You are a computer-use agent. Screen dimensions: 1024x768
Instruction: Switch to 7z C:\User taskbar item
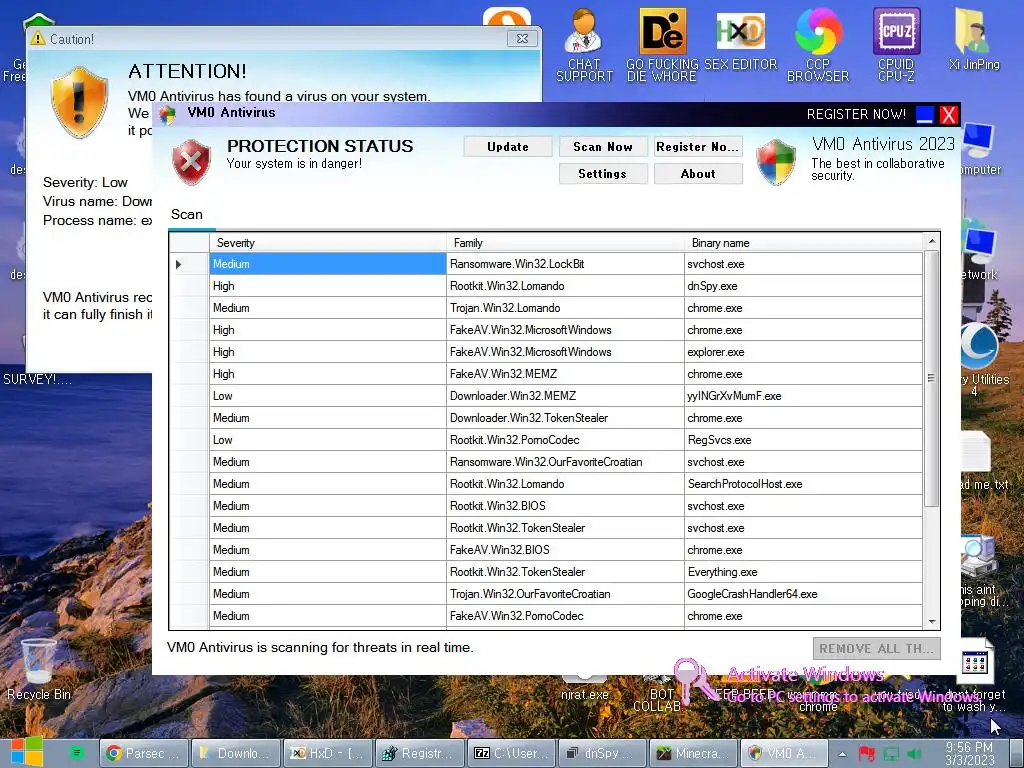512,753
